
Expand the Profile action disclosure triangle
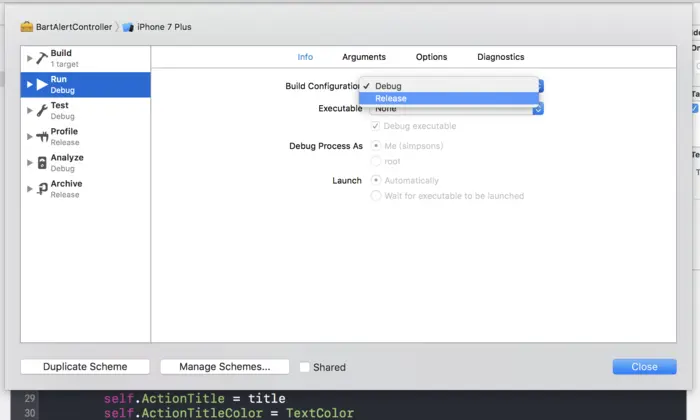29,137
